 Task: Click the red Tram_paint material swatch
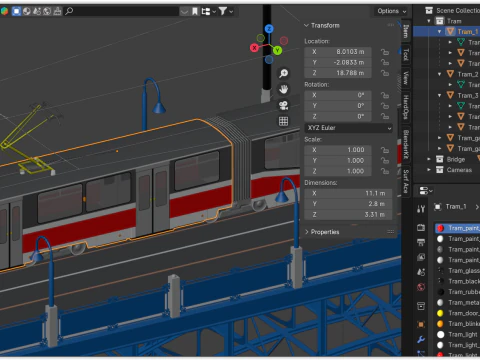click(x=440, y=228)
